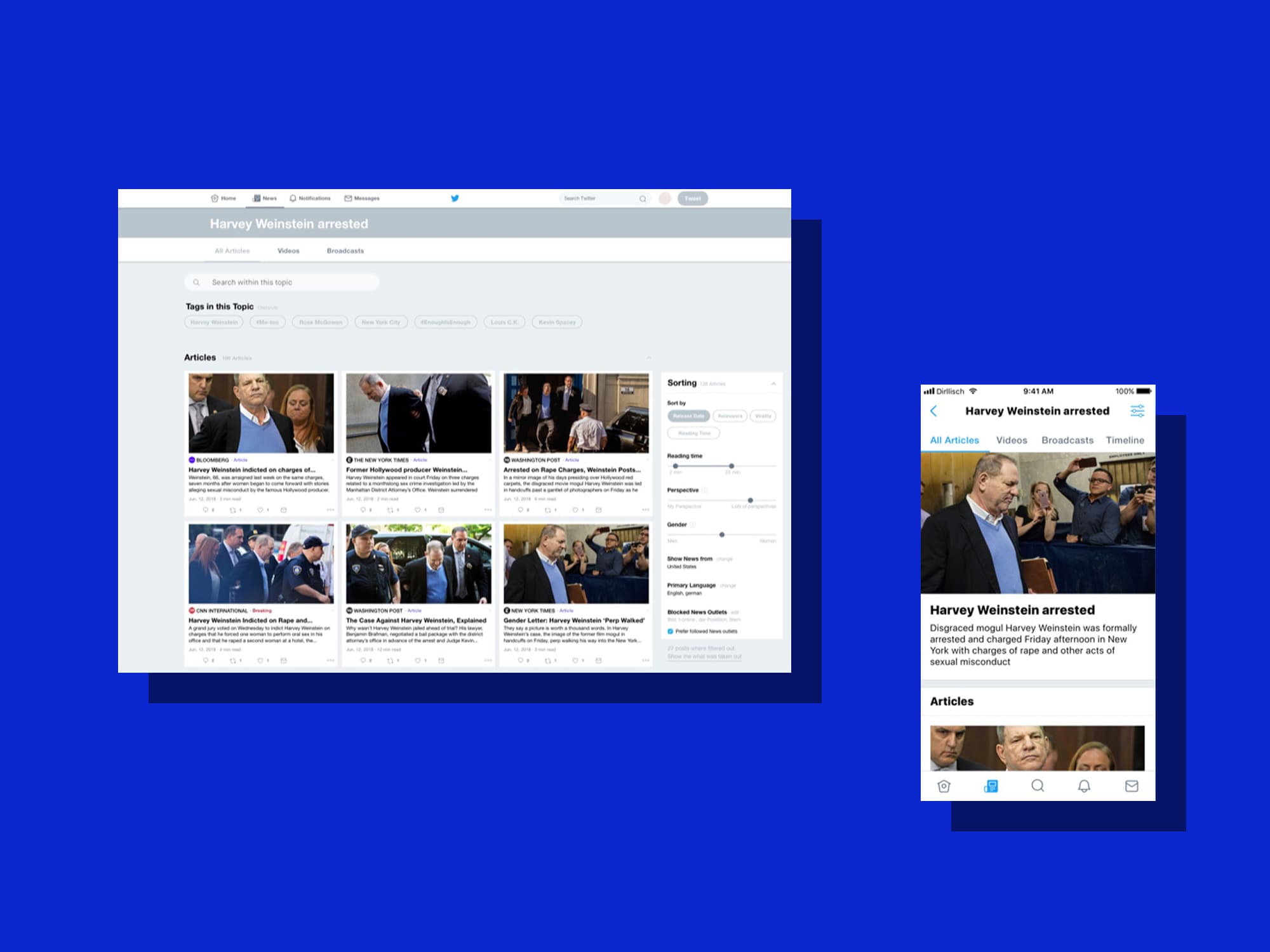Tap Messages envelope in mobile bottom bar
Screen dimensions: 1270x952
1132,786
